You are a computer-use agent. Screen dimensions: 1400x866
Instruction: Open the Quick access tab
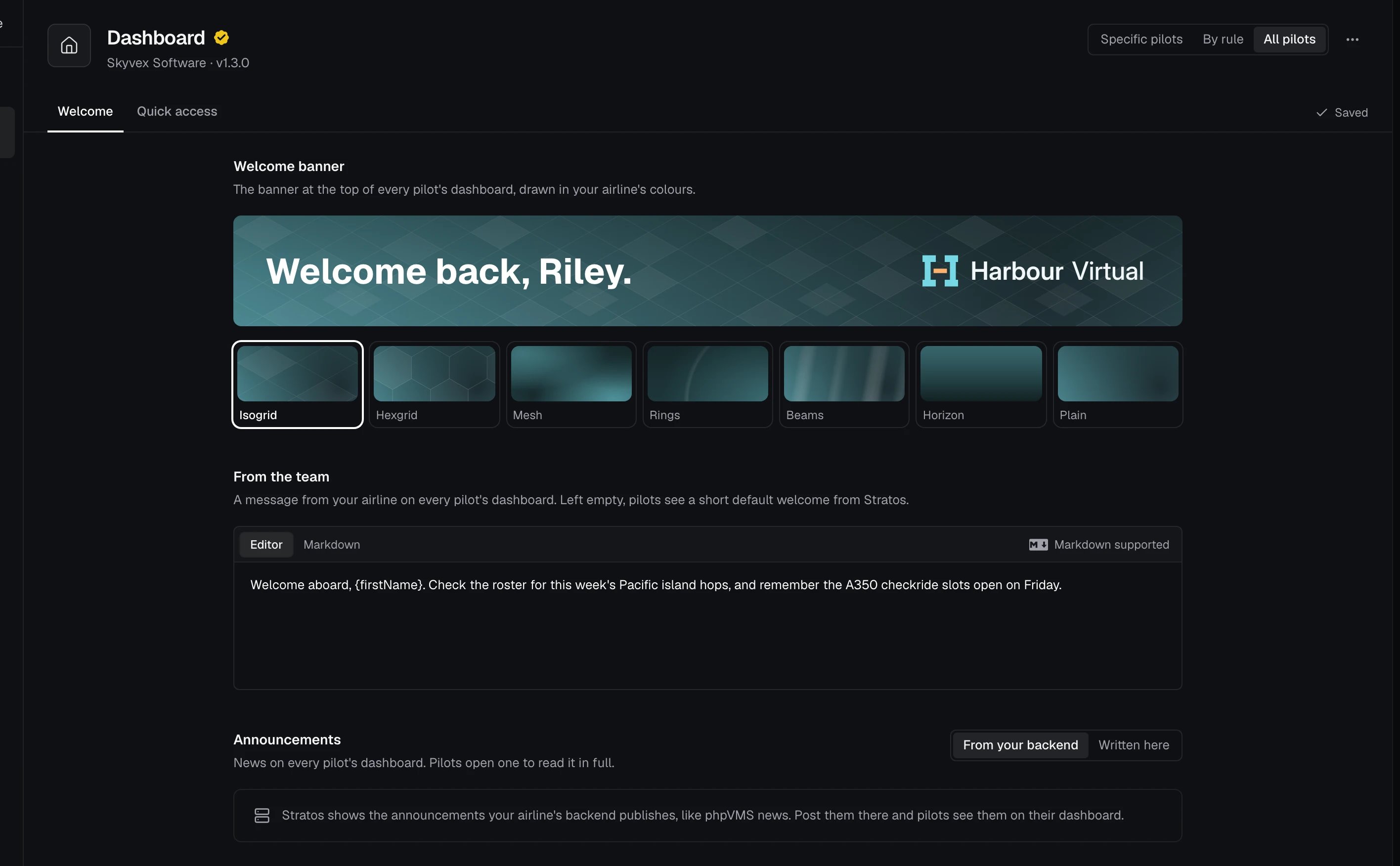click(177, 112)
